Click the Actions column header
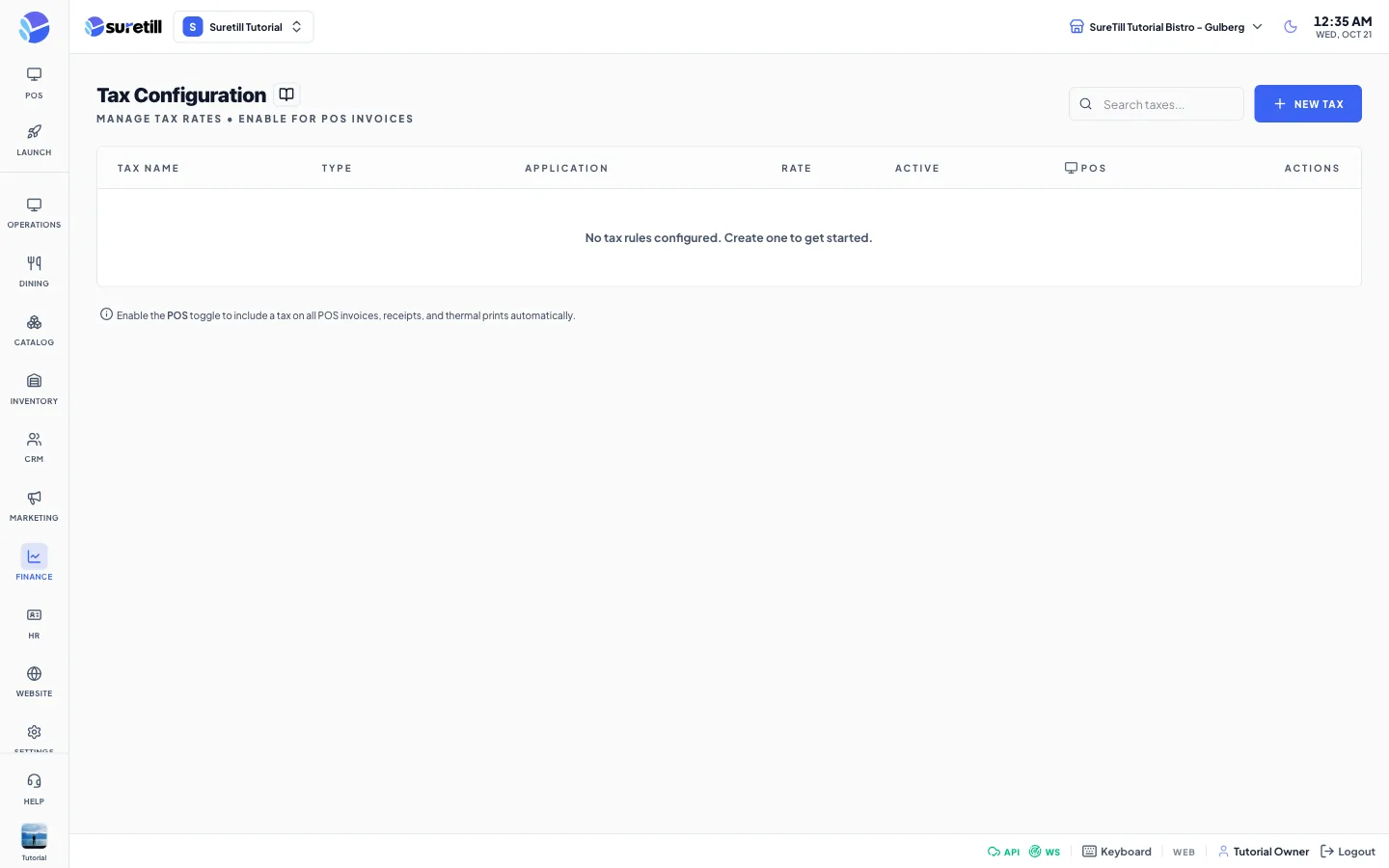 point(1312,168)
